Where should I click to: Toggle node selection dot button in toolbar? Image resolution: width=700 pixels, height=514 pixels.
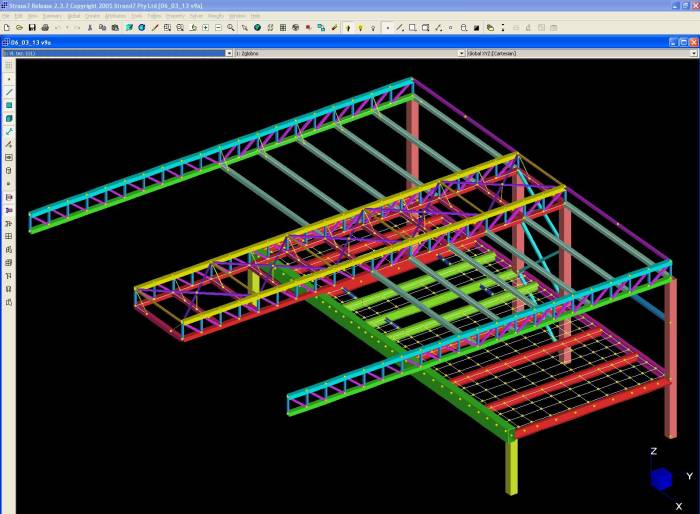tap(387, 27)
